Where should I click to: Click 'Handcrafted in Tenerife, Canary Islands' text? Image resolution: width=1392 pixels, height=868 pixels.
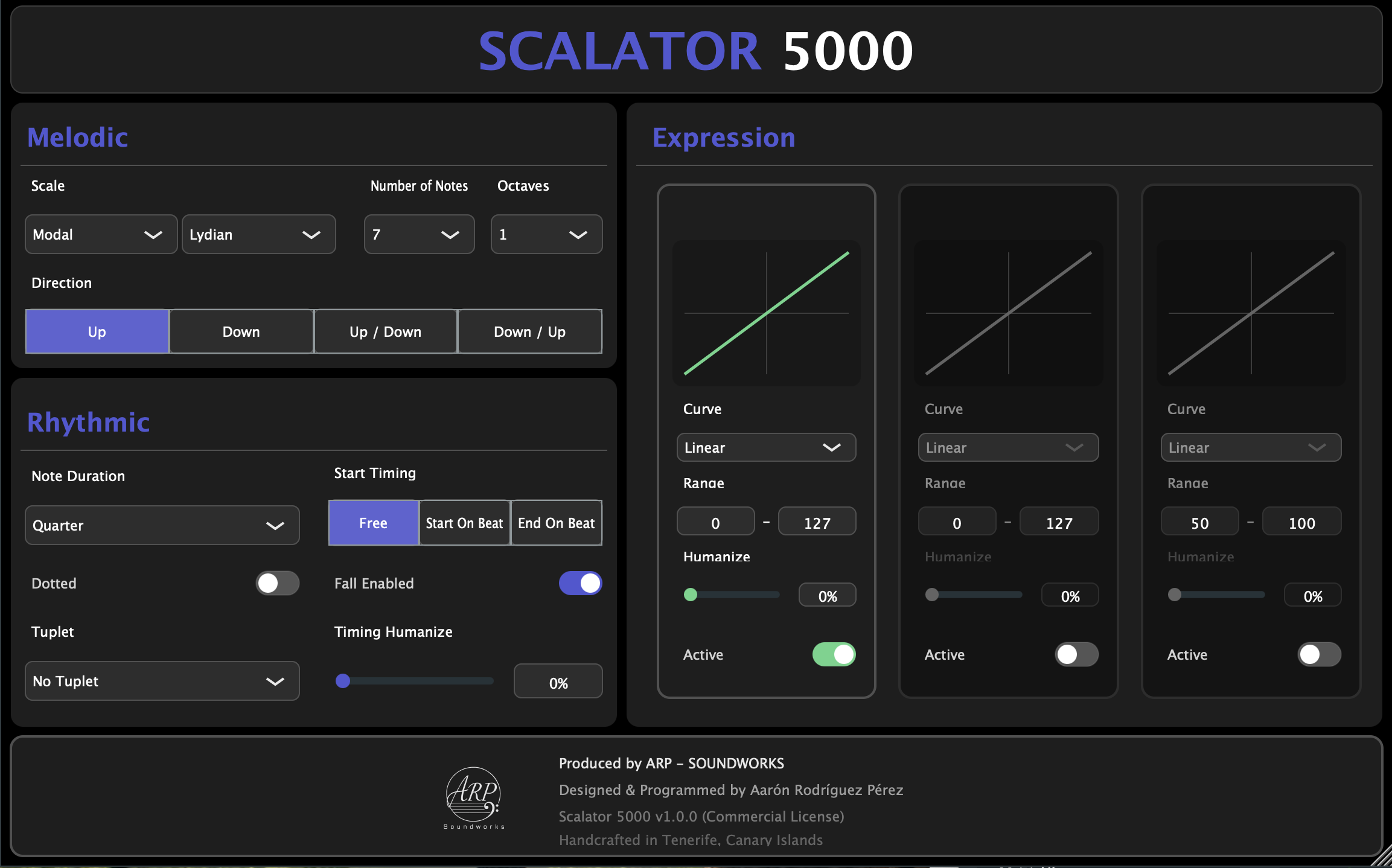click(x=691, y=840)
